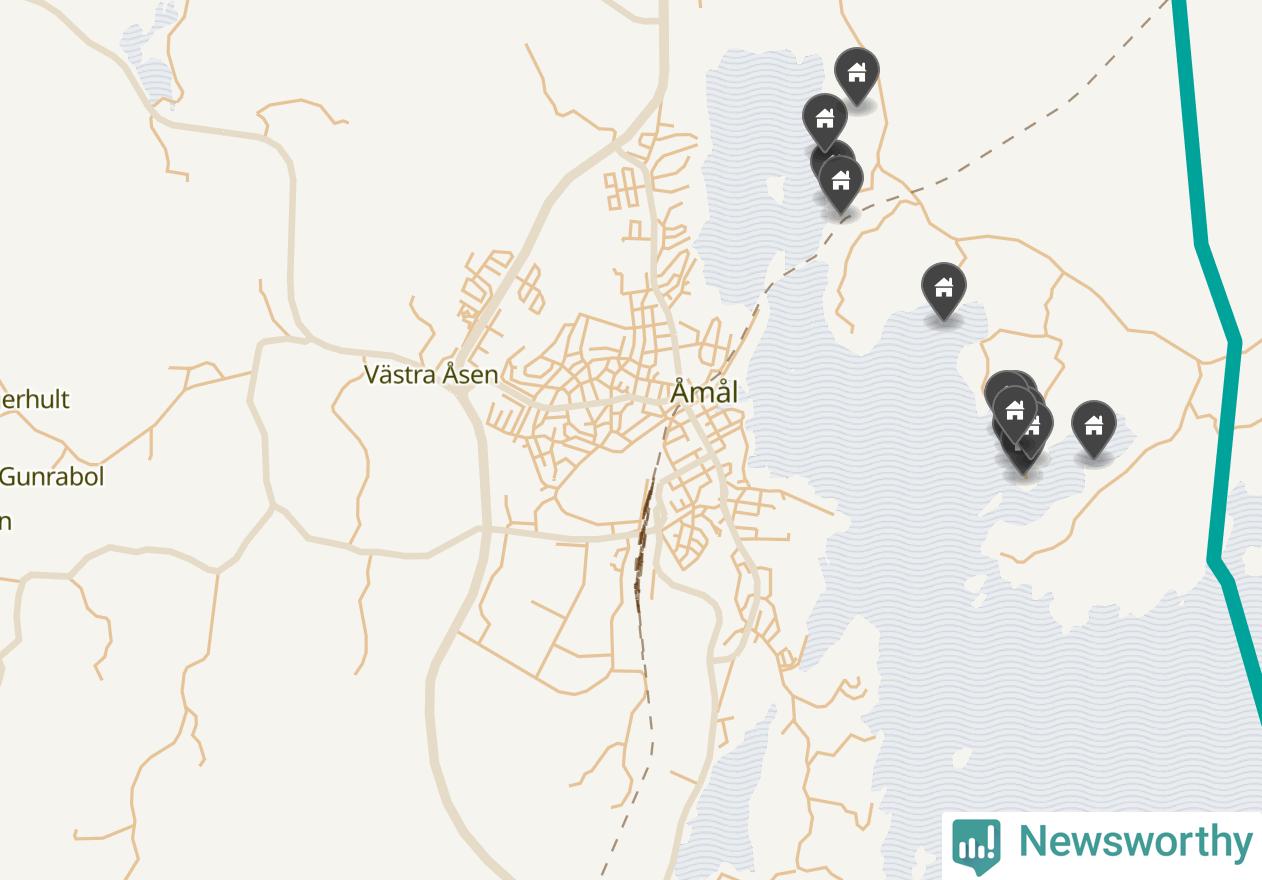
Task: Click the partially cut-off 'erhult' label
Action: point(35,399)
